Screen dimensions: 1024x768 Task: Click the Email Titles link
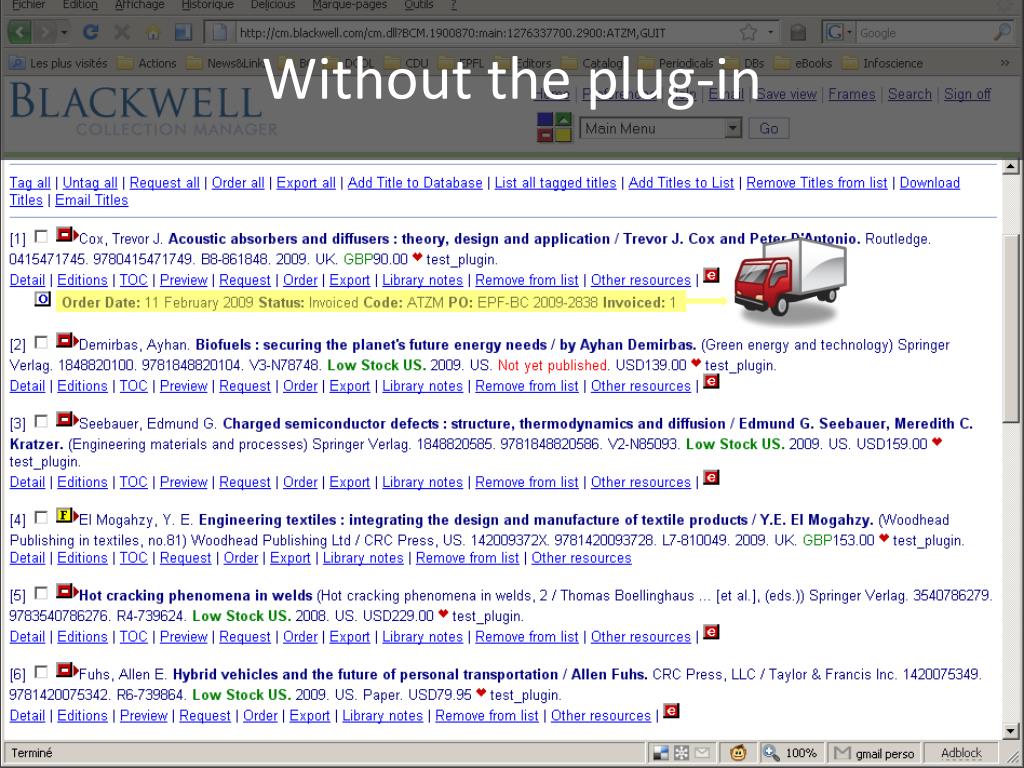tap(91, 200)
